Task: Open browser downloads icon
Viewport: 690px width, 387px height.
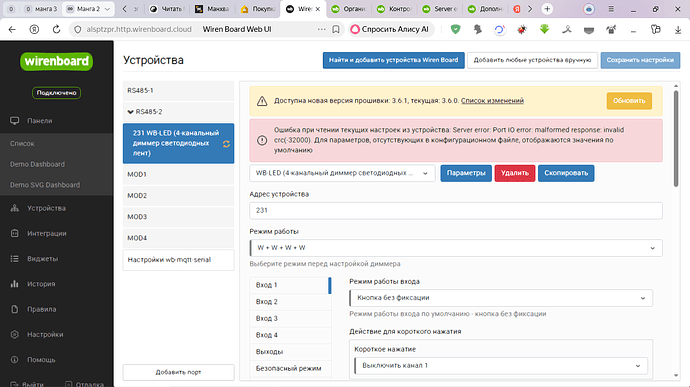Action: (678, 29)
